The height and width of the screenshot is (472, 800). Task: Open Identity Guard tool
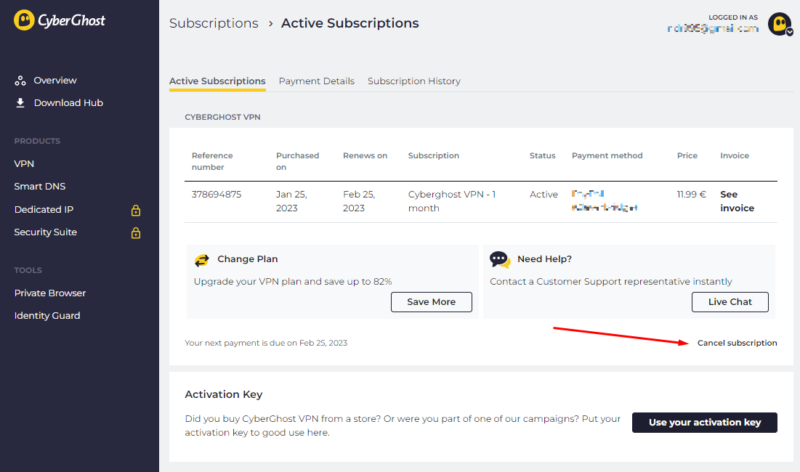(x=47, y=316)
